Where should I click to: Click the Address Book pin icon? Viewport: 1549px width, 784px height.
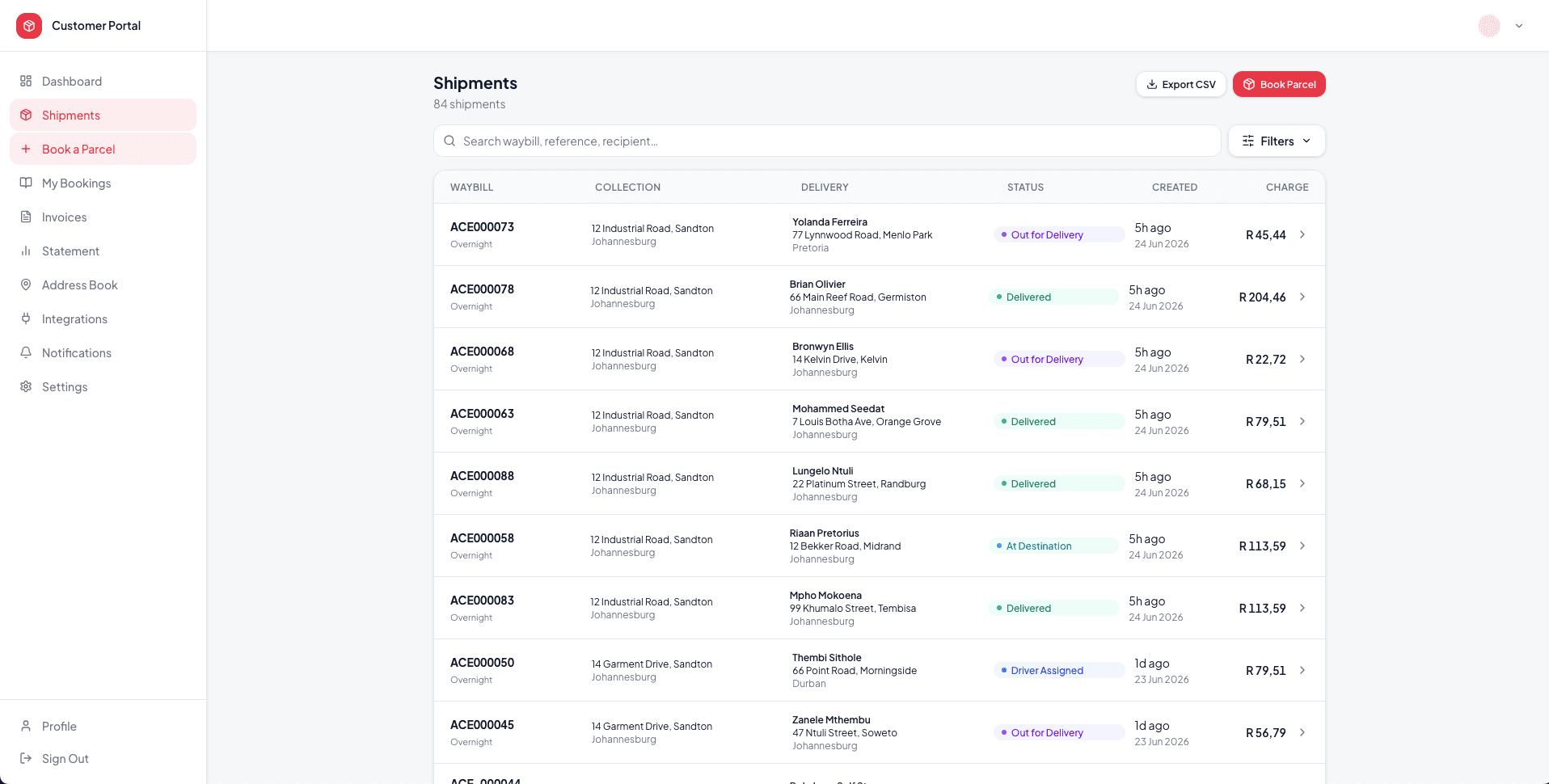click(26, 285)
